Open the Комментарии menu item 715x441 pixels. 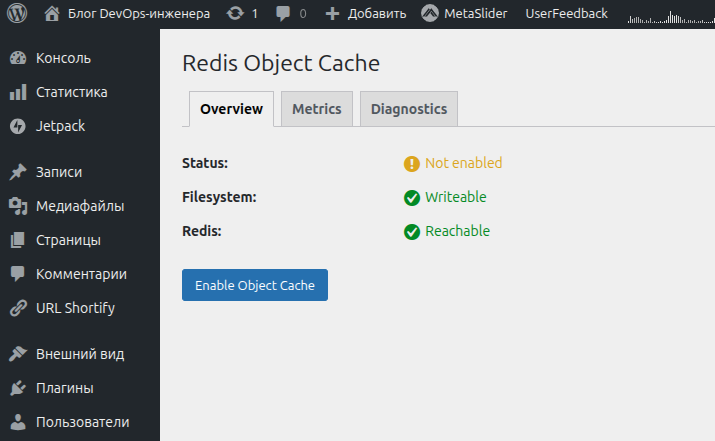[x=80, y=274]
